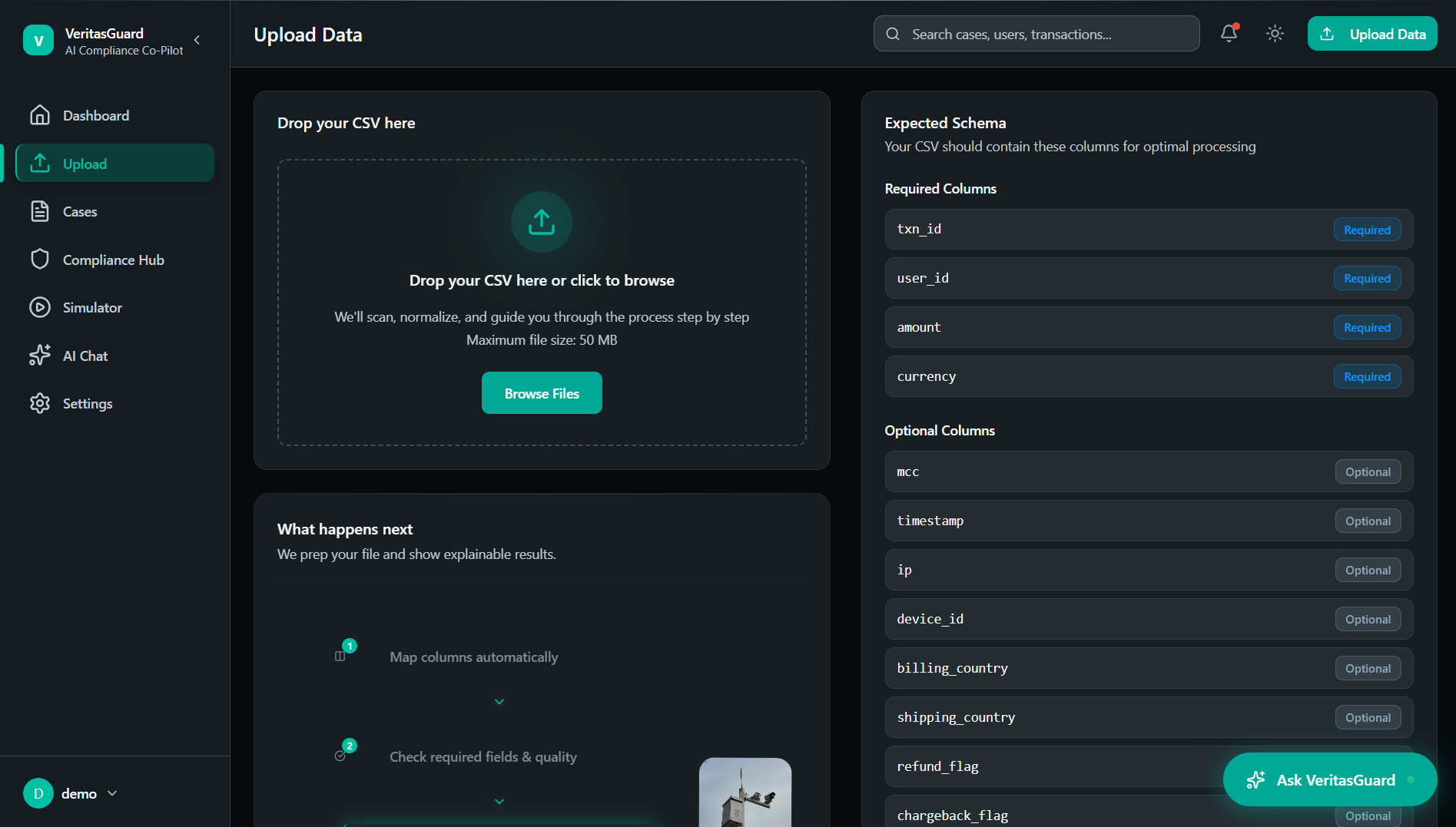Click the timestamp column name
The width and height of the screenshot is (1456, 827).
(x=930, y=521)
